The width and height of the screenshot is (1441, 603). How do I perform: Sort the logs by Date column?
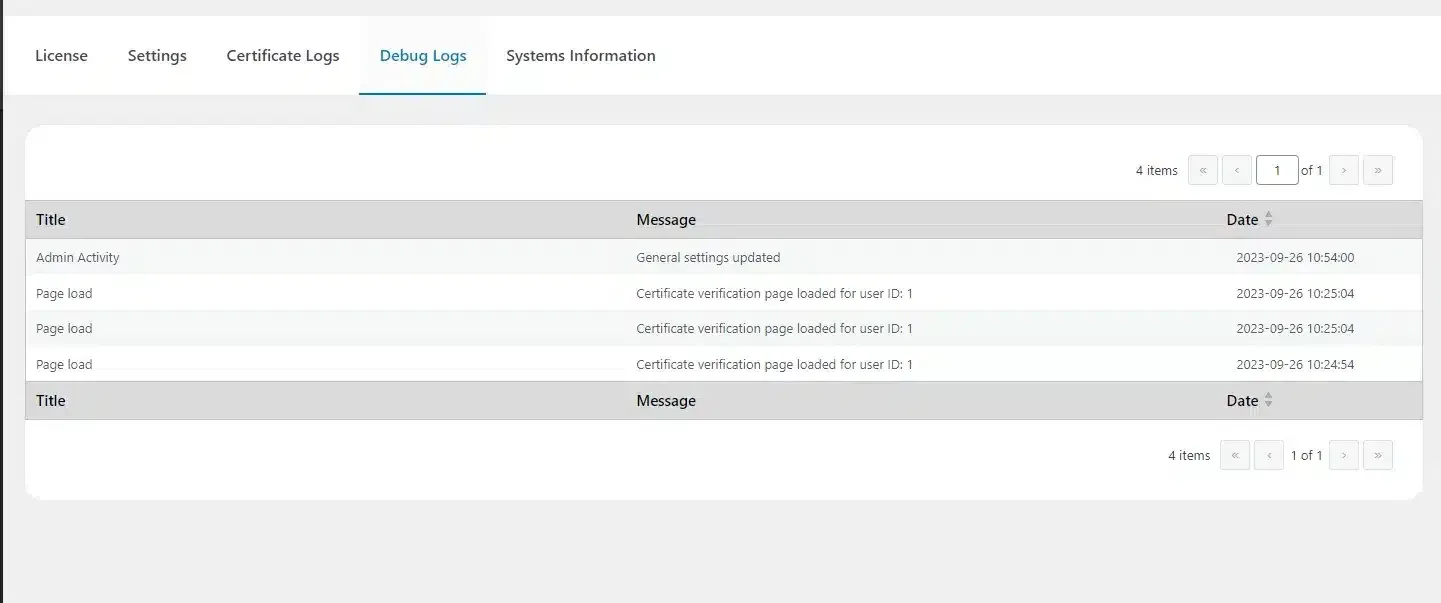[1243, 219]
